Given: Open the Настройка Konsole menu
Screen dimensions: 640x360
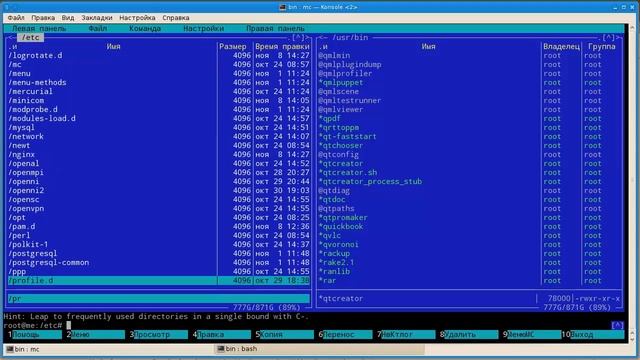Looking at the screenshot, I should 137,18.
